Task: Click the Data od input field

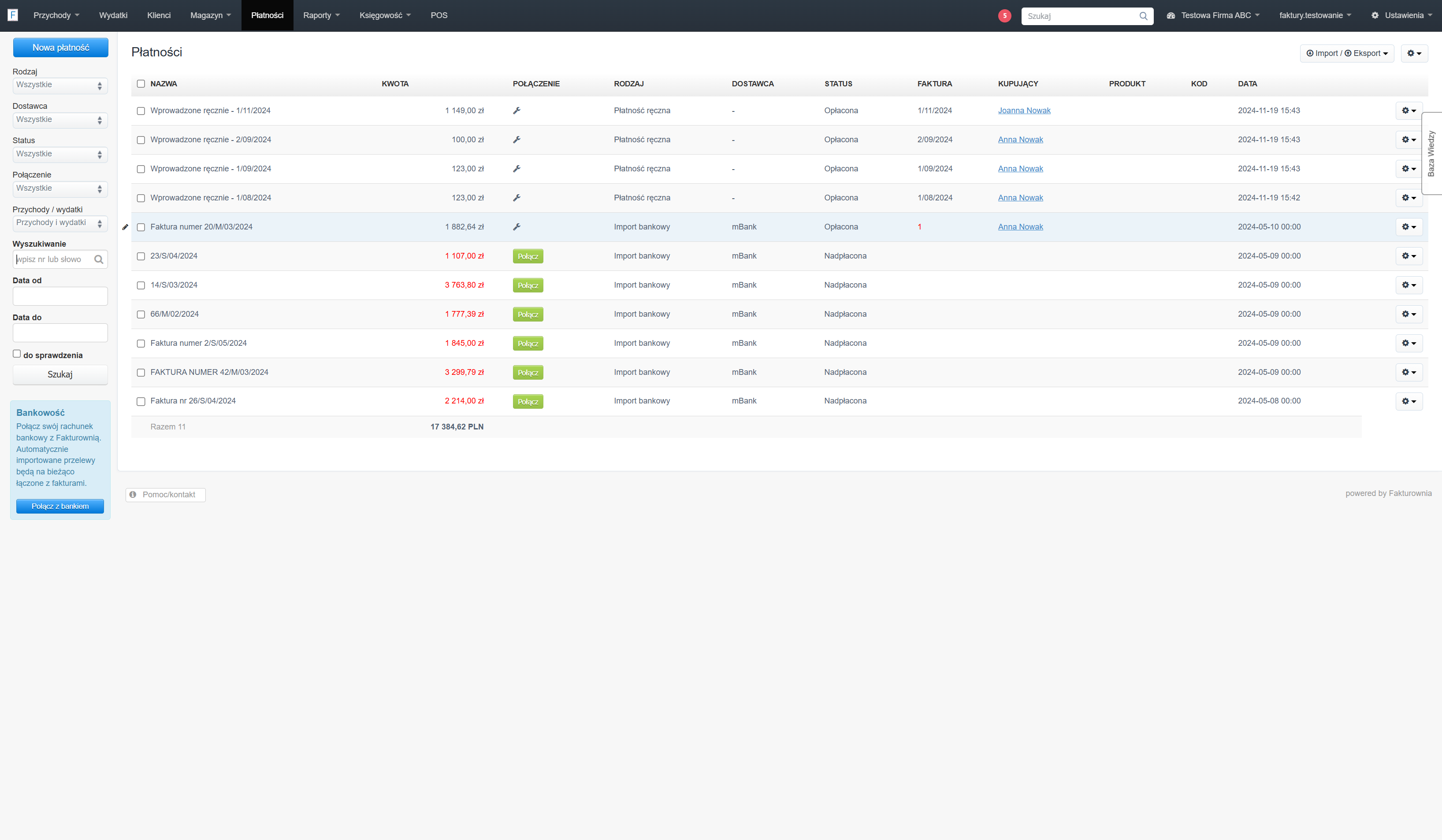Action: pos(60,296)
